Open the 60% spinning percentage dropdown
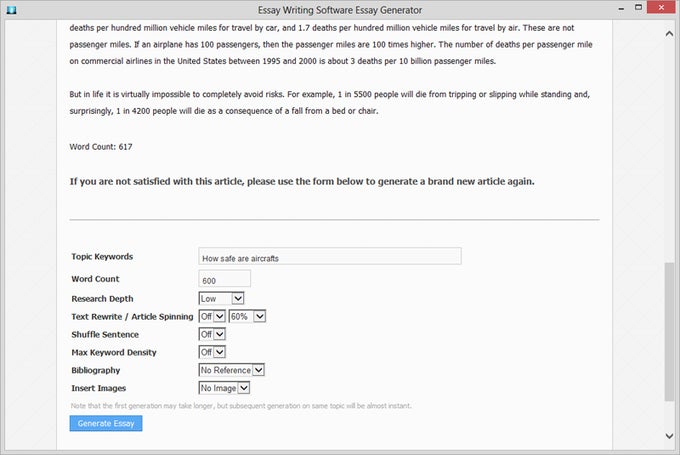Image resolution: width=680 pixels, height=455 pixels. pos(247,316)
